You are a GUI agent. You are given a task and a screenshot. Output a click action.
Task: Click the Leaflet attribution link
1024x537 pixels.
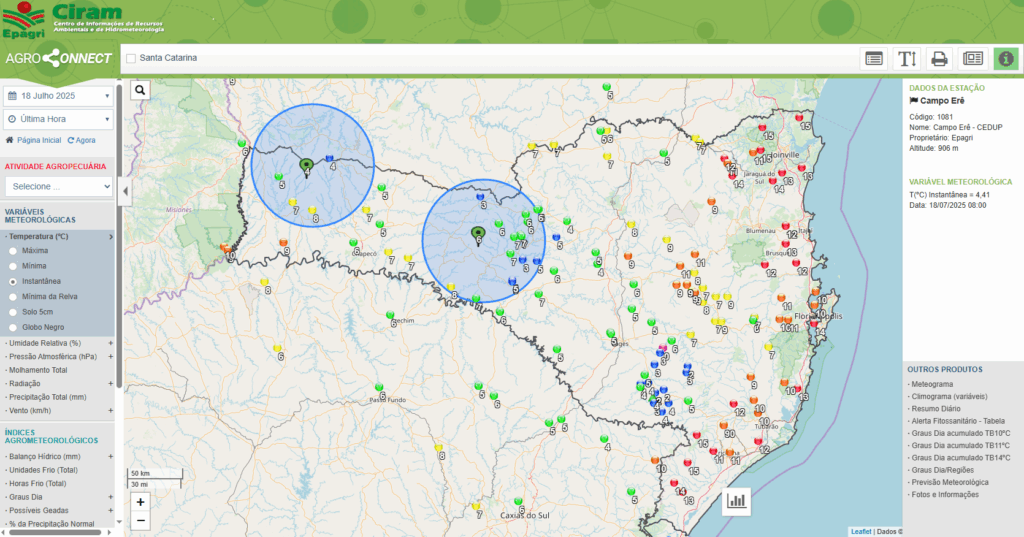click(861, 532)
